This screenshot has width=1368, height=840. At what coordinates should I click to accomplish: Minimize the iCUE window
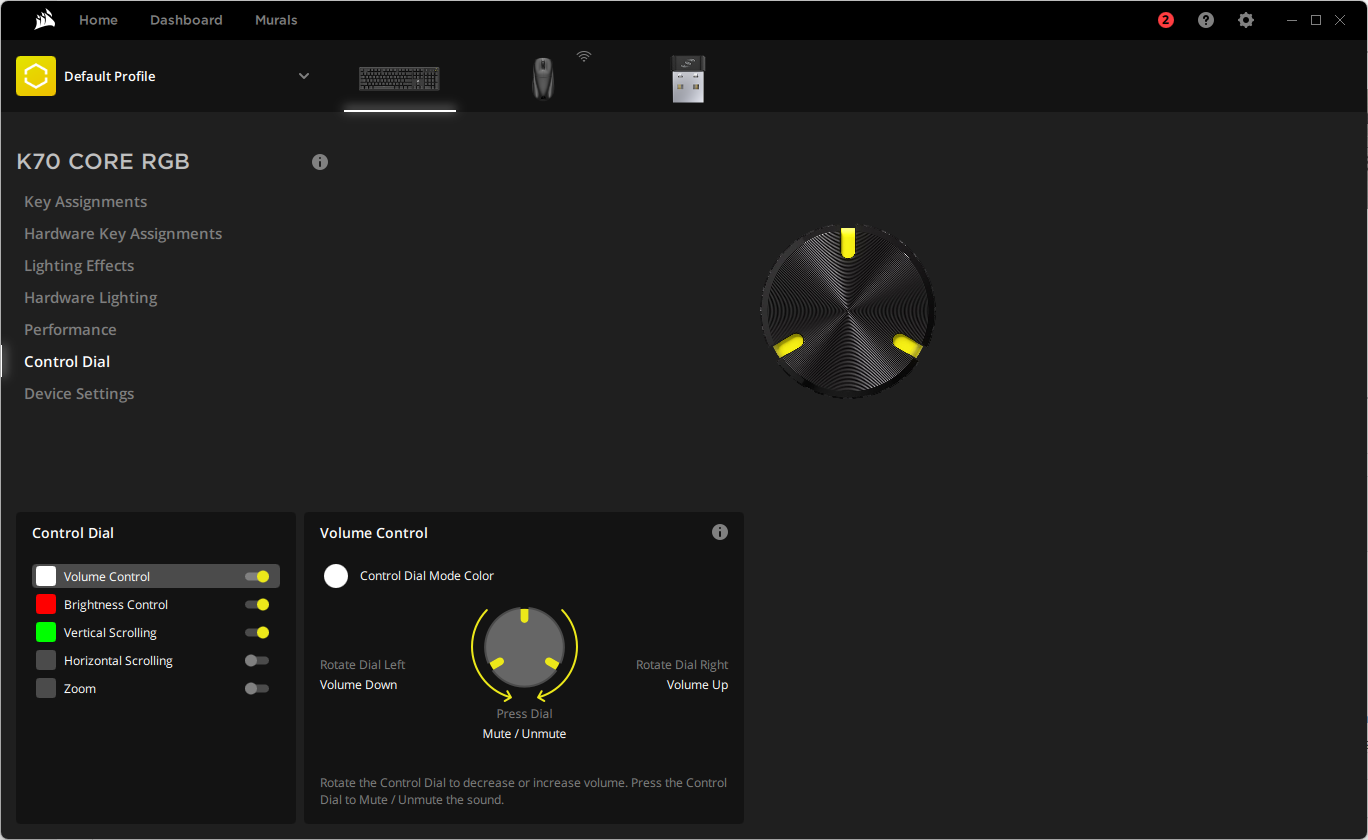[x=1291, y=20]
